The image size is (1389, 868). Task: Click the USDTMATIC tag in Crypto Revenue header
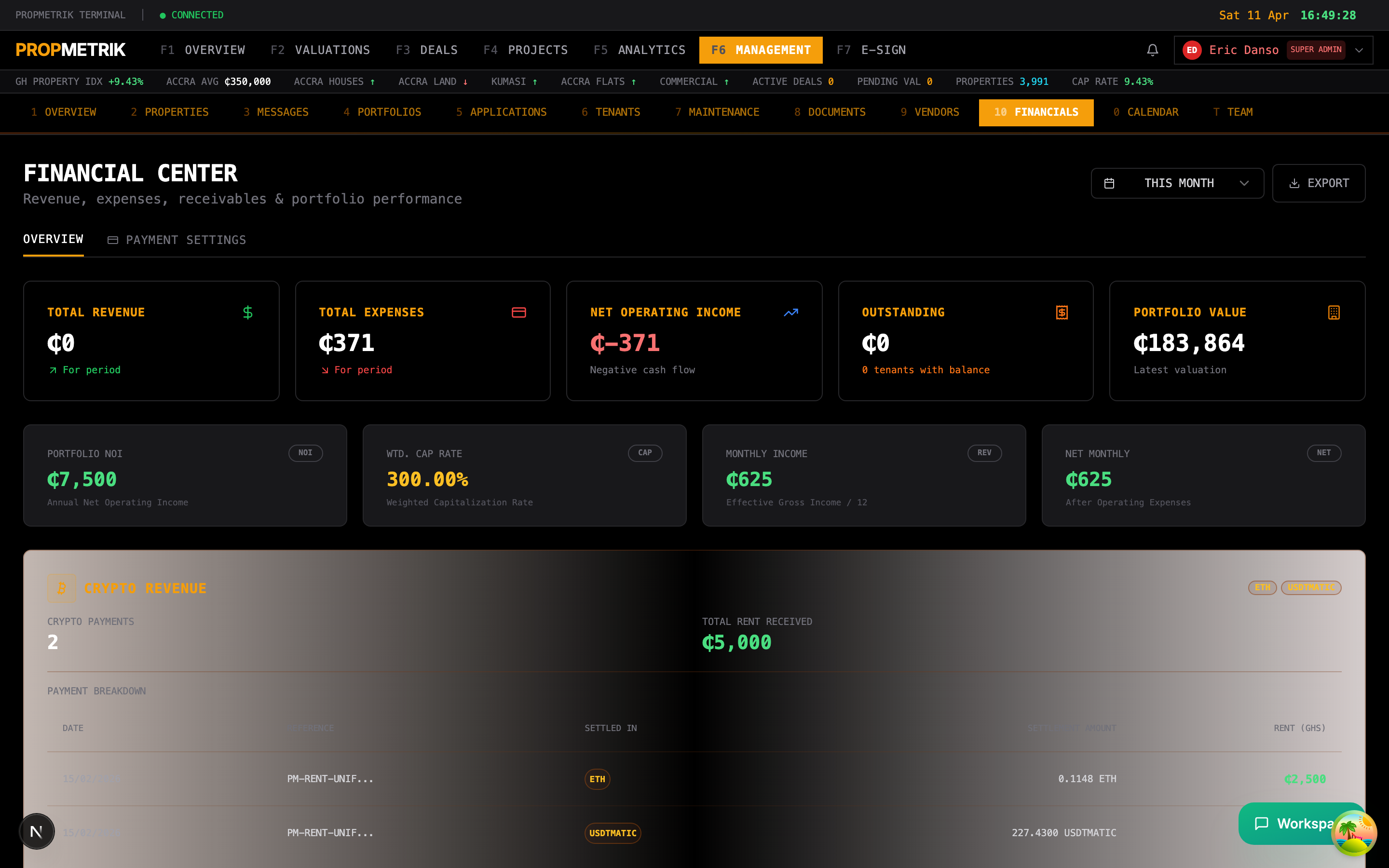click(1311, 587)
